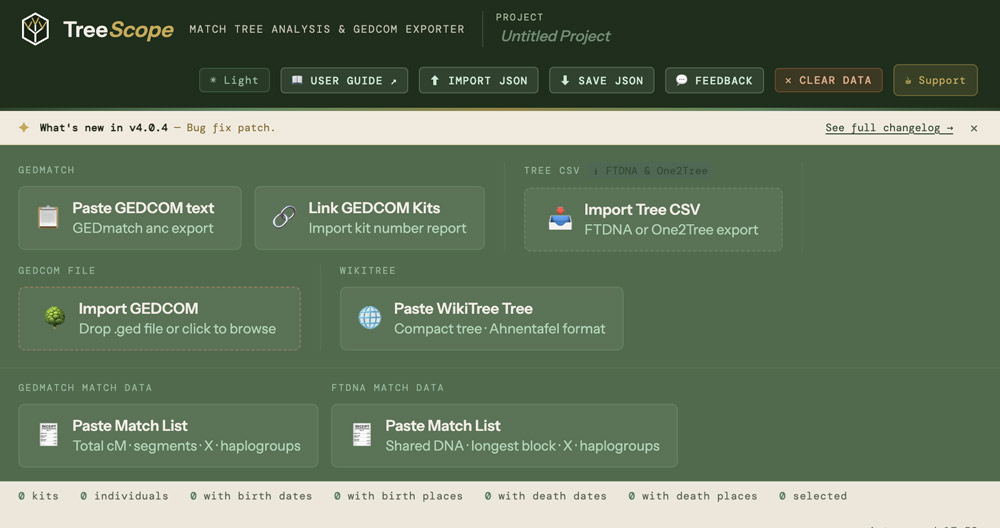Open FTDNA Paste Match List card
This screenshot has height=528, width=1000.
tap(504, 436)
